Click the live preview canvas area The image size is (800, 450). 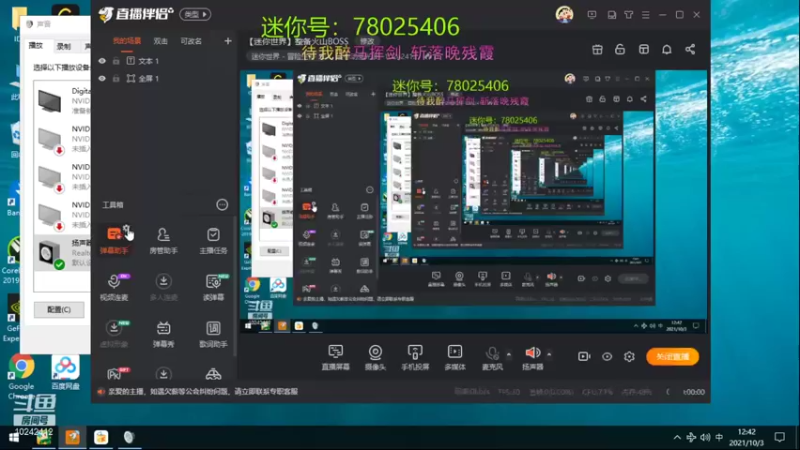click(x=473, y=202)
